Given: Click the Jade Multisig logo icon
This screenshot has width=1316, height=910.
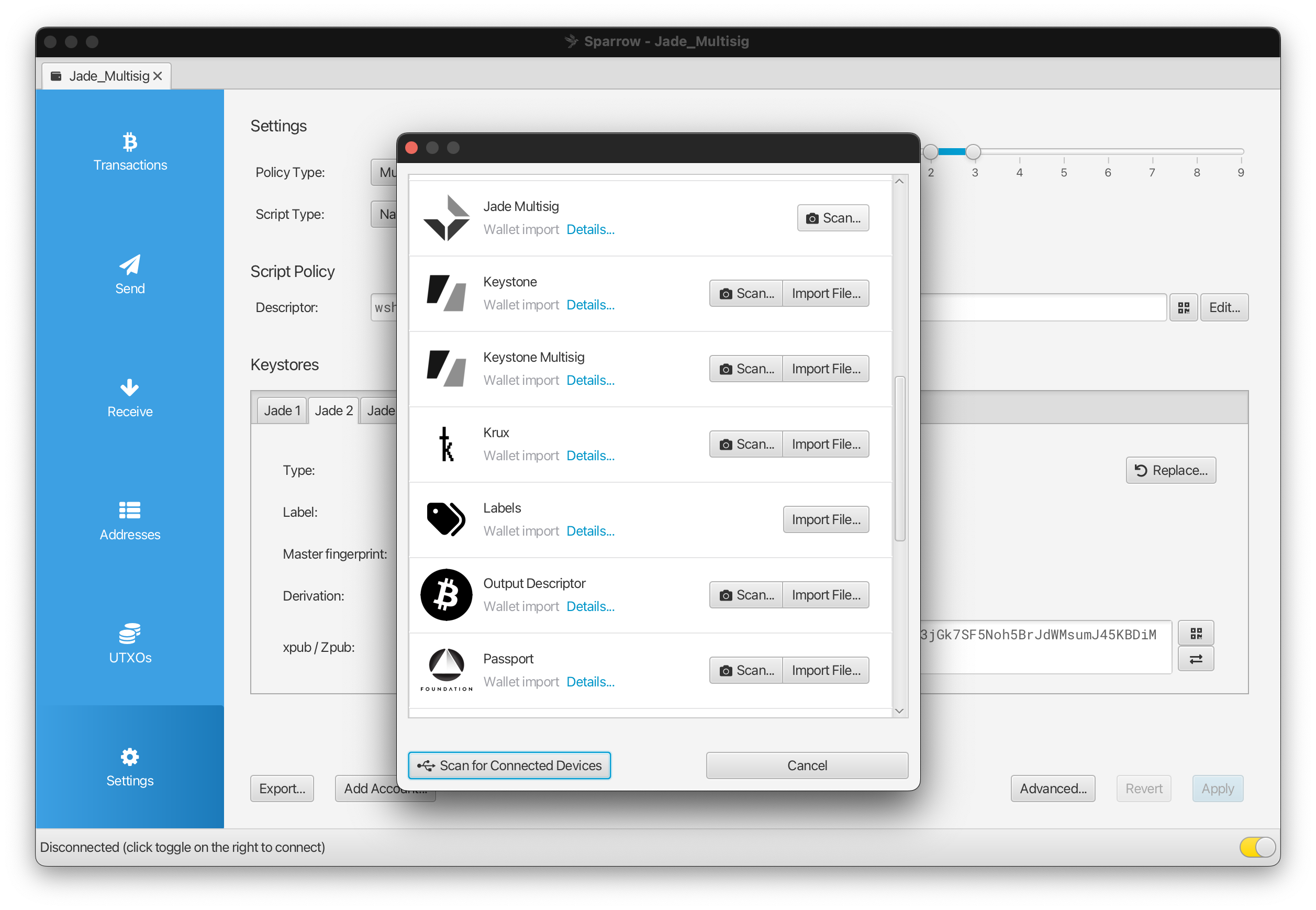Looking at the screenshot, I should 447,218.
